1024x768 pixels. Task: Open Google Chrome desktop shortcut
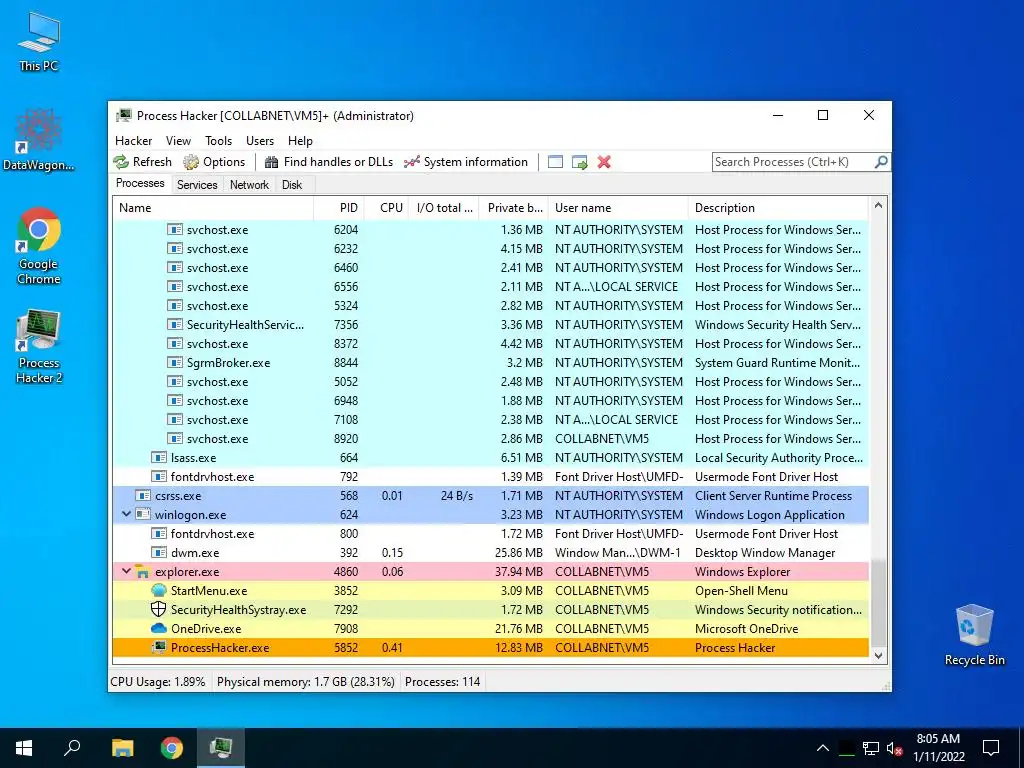point(39,246)
